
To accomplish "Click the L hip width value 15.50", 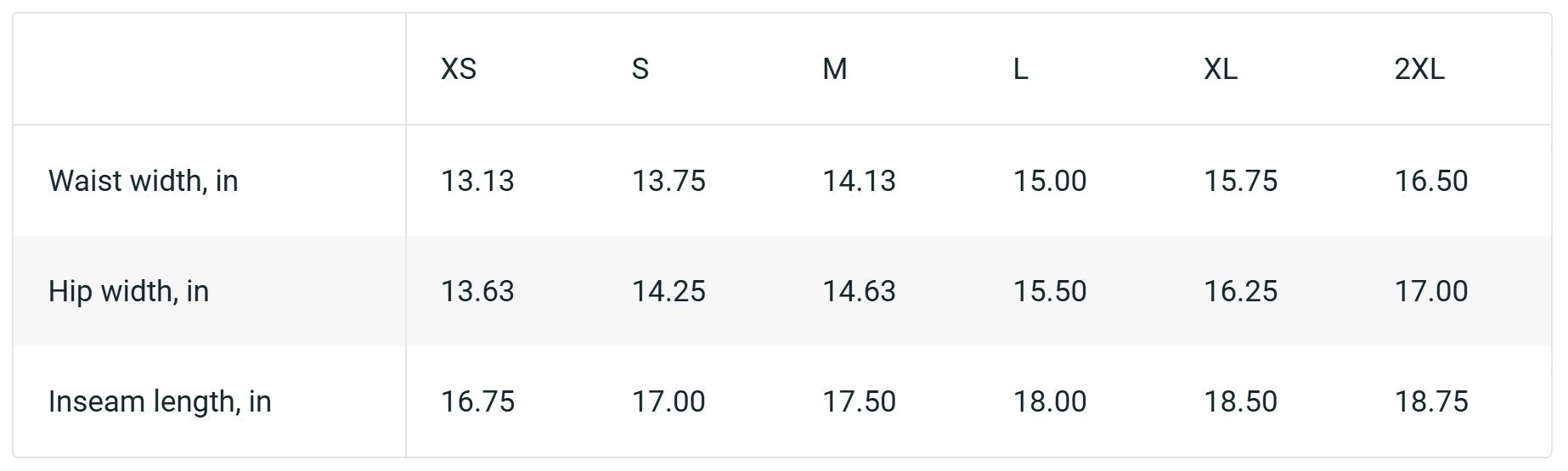I will click(1050, 291).
